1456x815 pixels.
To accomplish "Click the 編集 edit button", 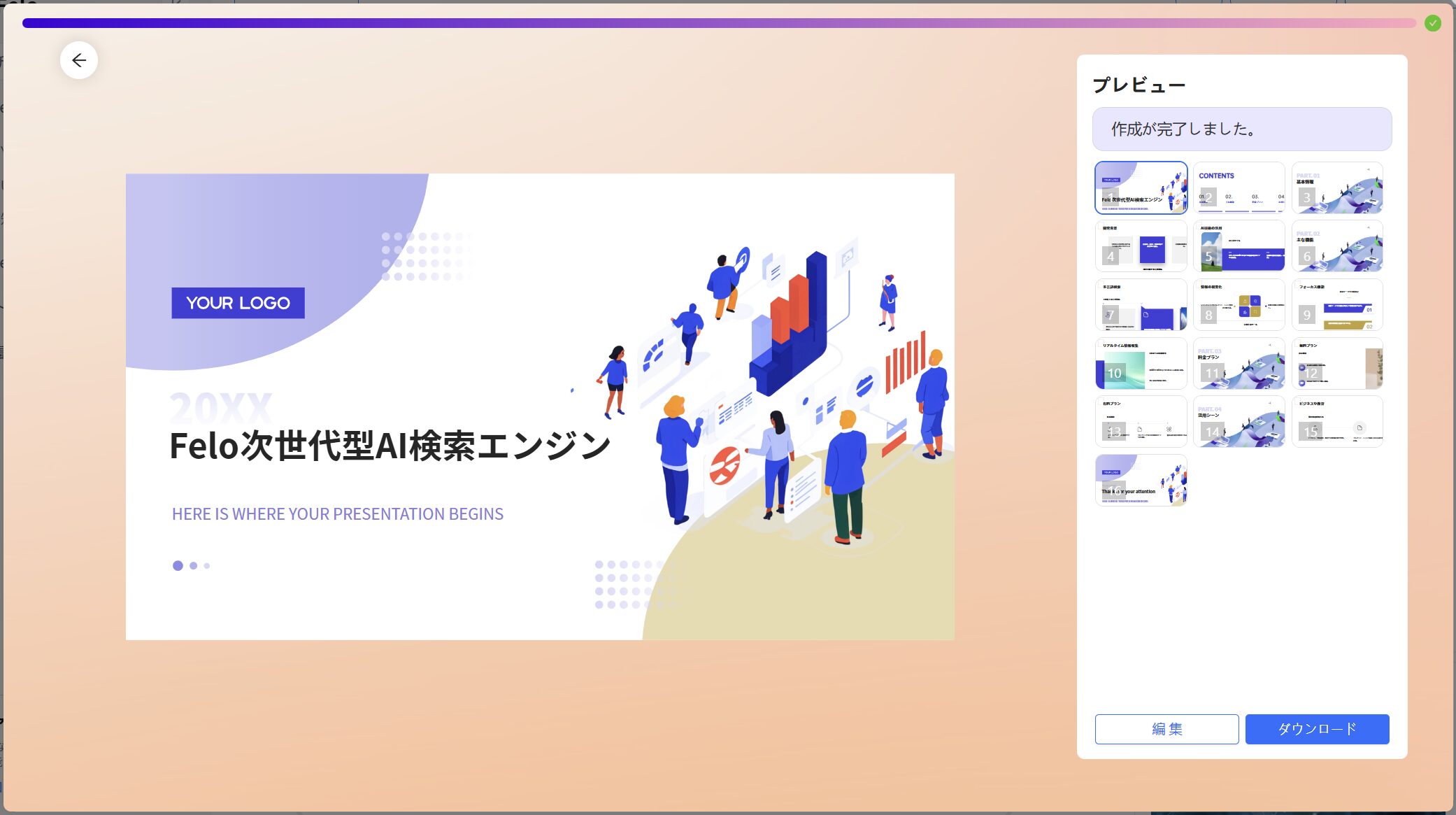I will click(1166, 729).
